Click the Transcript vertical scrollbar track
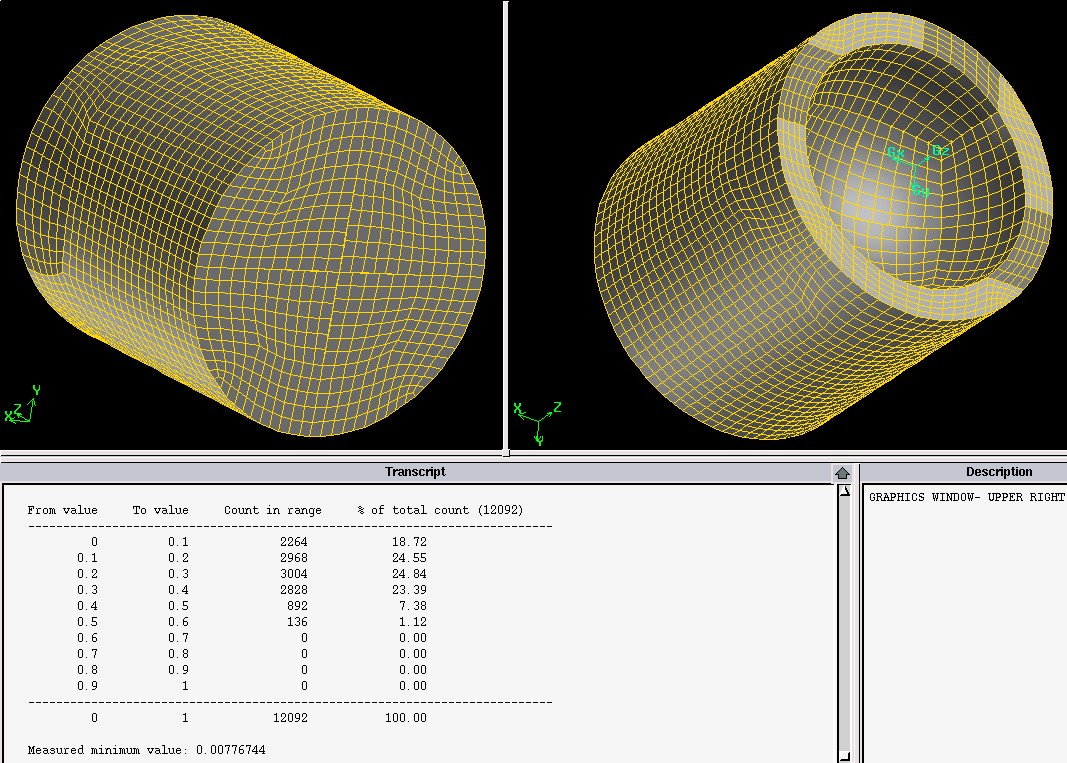The image size is (1067, 763). tap(844, 620)
